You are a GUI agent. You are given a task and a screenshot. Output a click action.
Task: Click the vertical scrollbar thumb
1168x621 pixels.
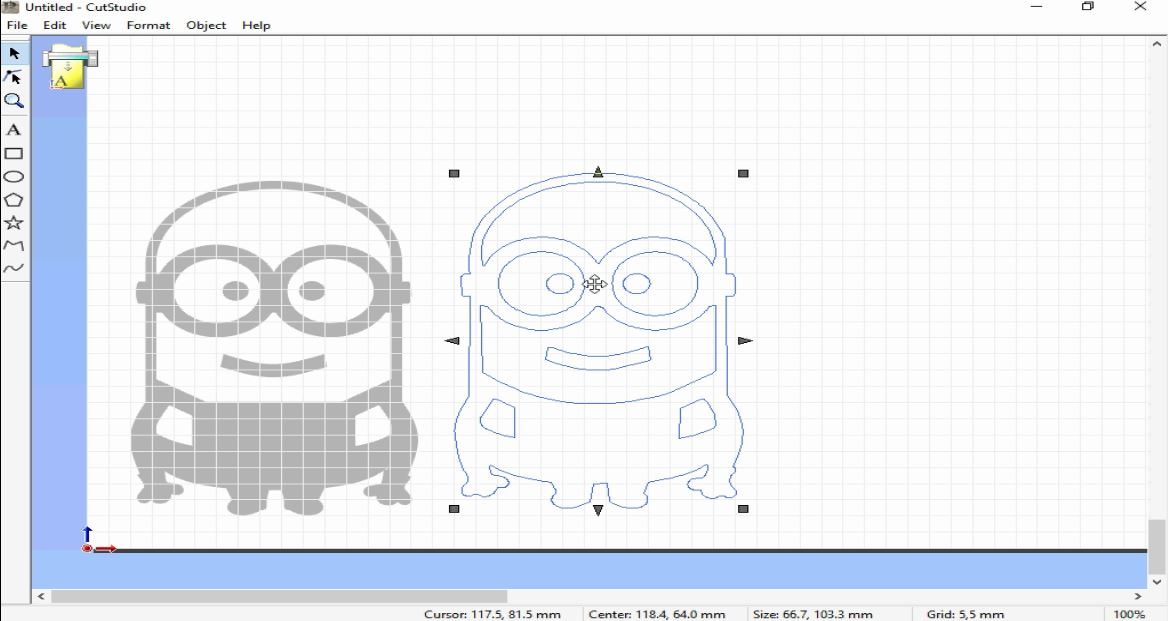(1157, 547)
